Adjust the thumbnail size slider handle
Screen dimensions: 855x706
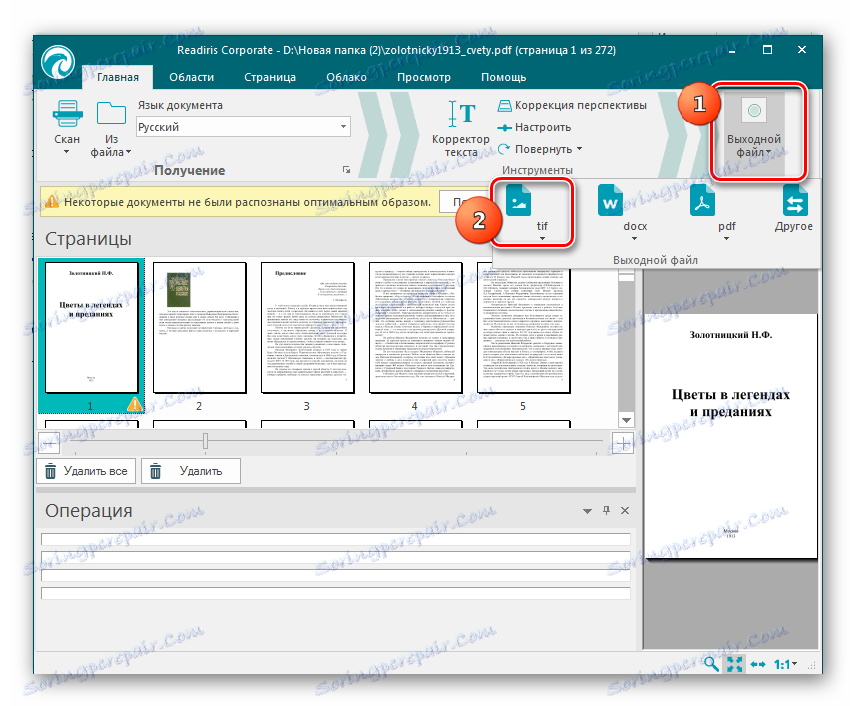[205, 441]
